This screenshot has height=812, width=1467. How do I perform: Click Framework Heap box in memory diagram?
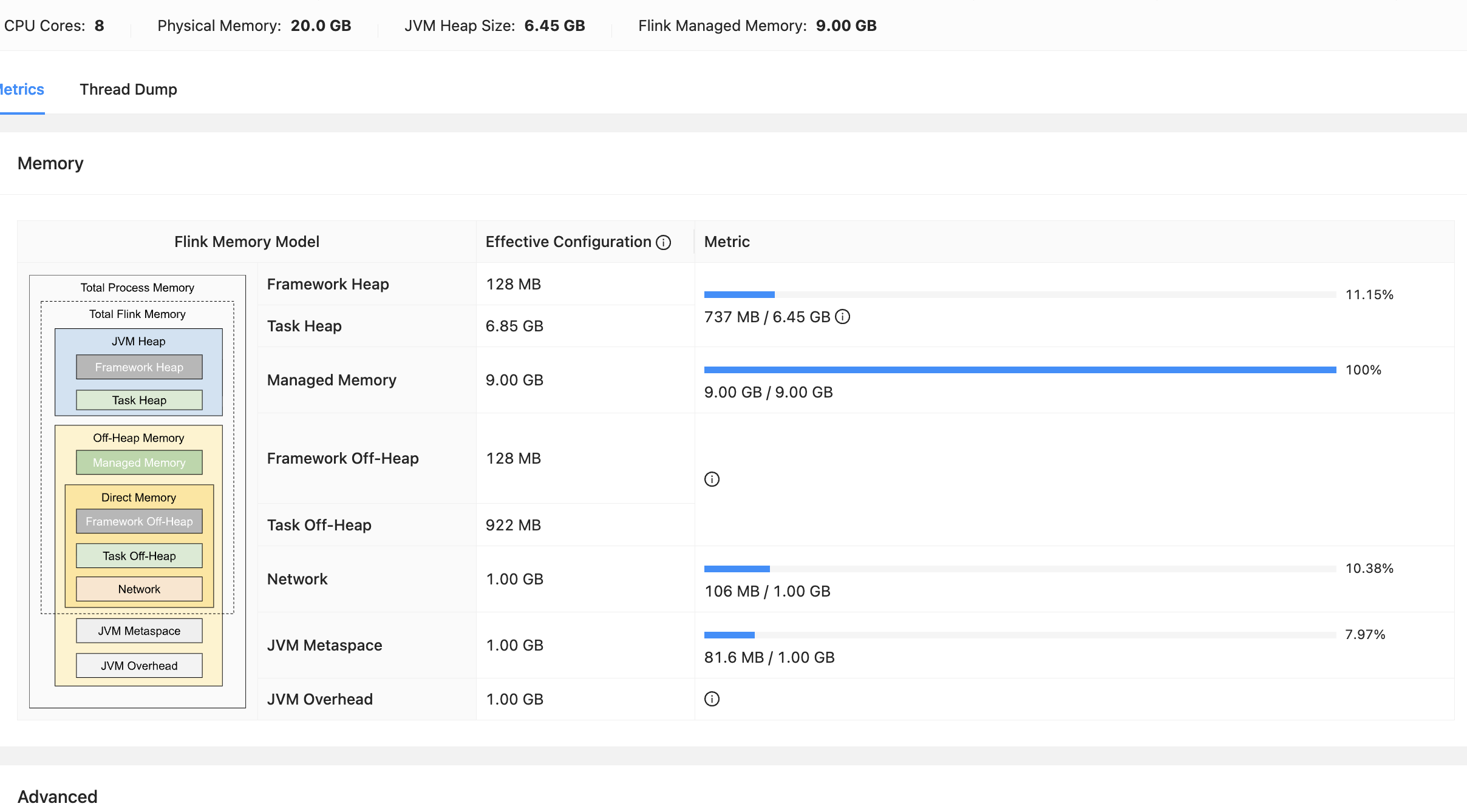point(139,367)
